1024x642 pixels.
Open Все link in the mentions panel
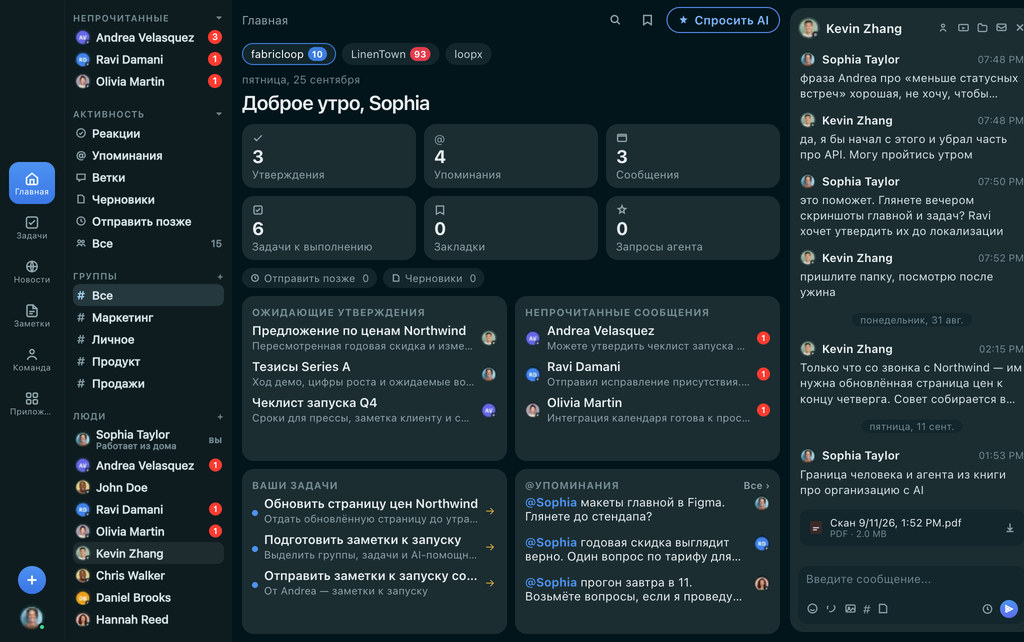(x=756, y=485)
